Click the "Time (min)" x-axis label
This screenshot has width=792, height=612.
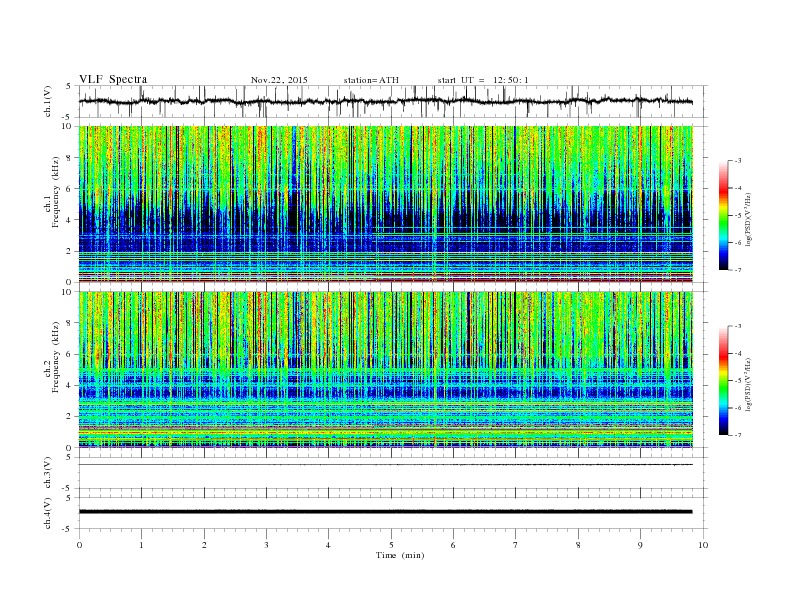pos(400,555)
